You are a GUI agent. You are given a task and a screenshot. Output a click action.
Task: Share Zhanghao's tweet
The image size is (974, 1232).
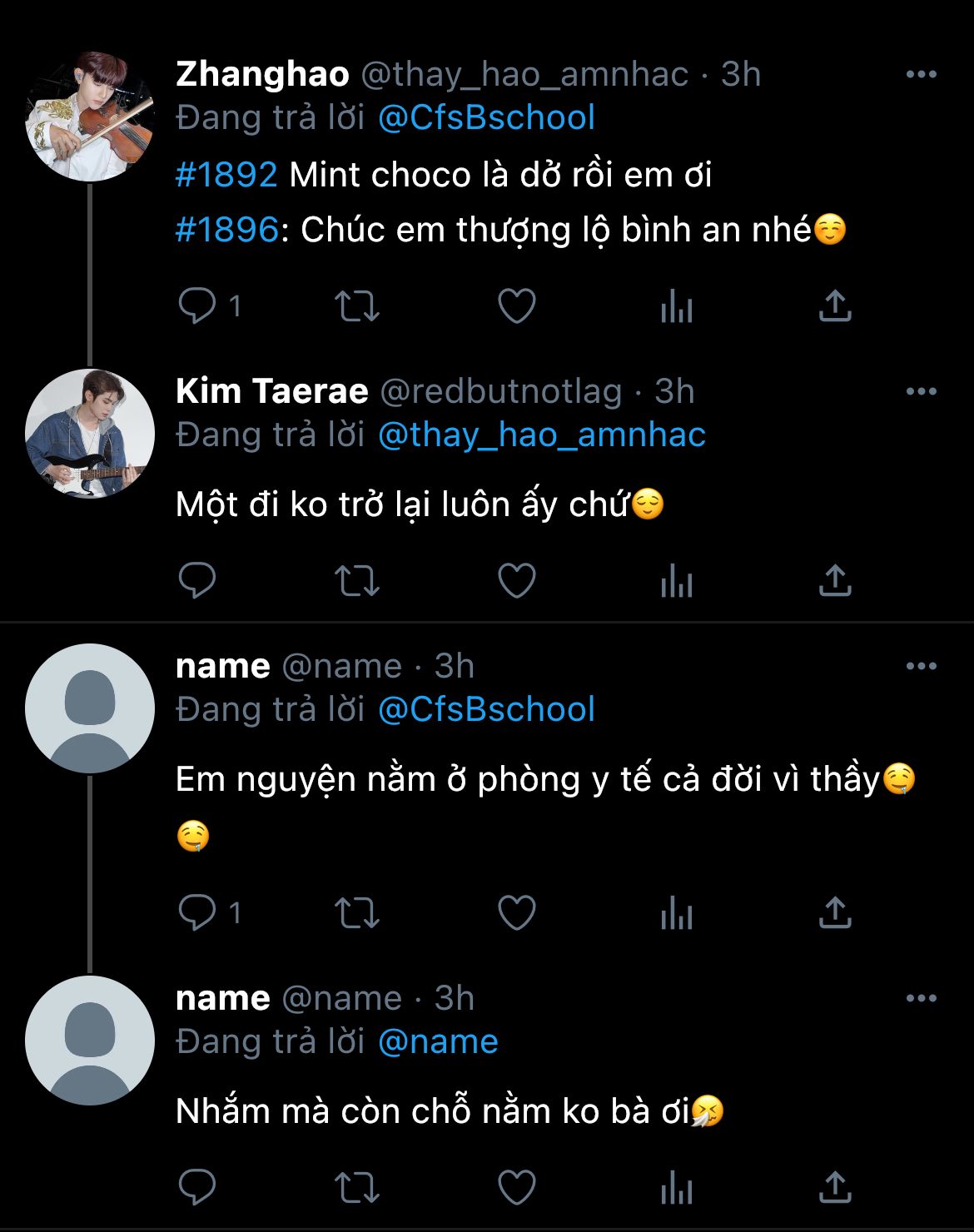[835, 306]
